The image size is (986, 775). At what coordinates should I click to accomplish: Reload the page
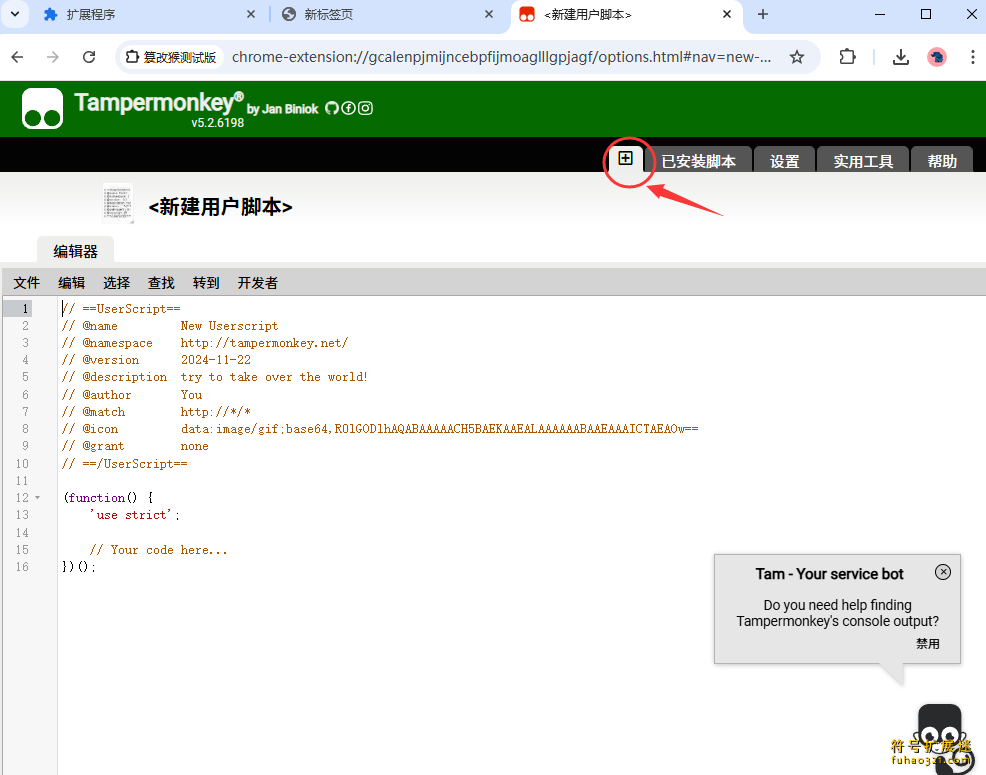coord(89,57)
